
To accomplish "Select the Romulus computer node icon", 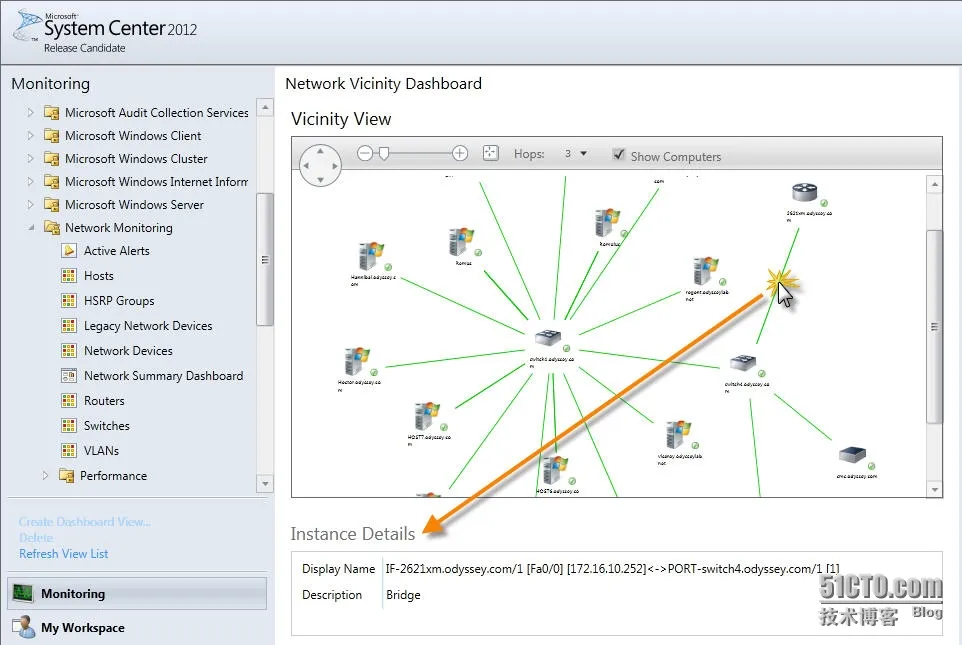I will pyautogui.click(x=607, y=223).
